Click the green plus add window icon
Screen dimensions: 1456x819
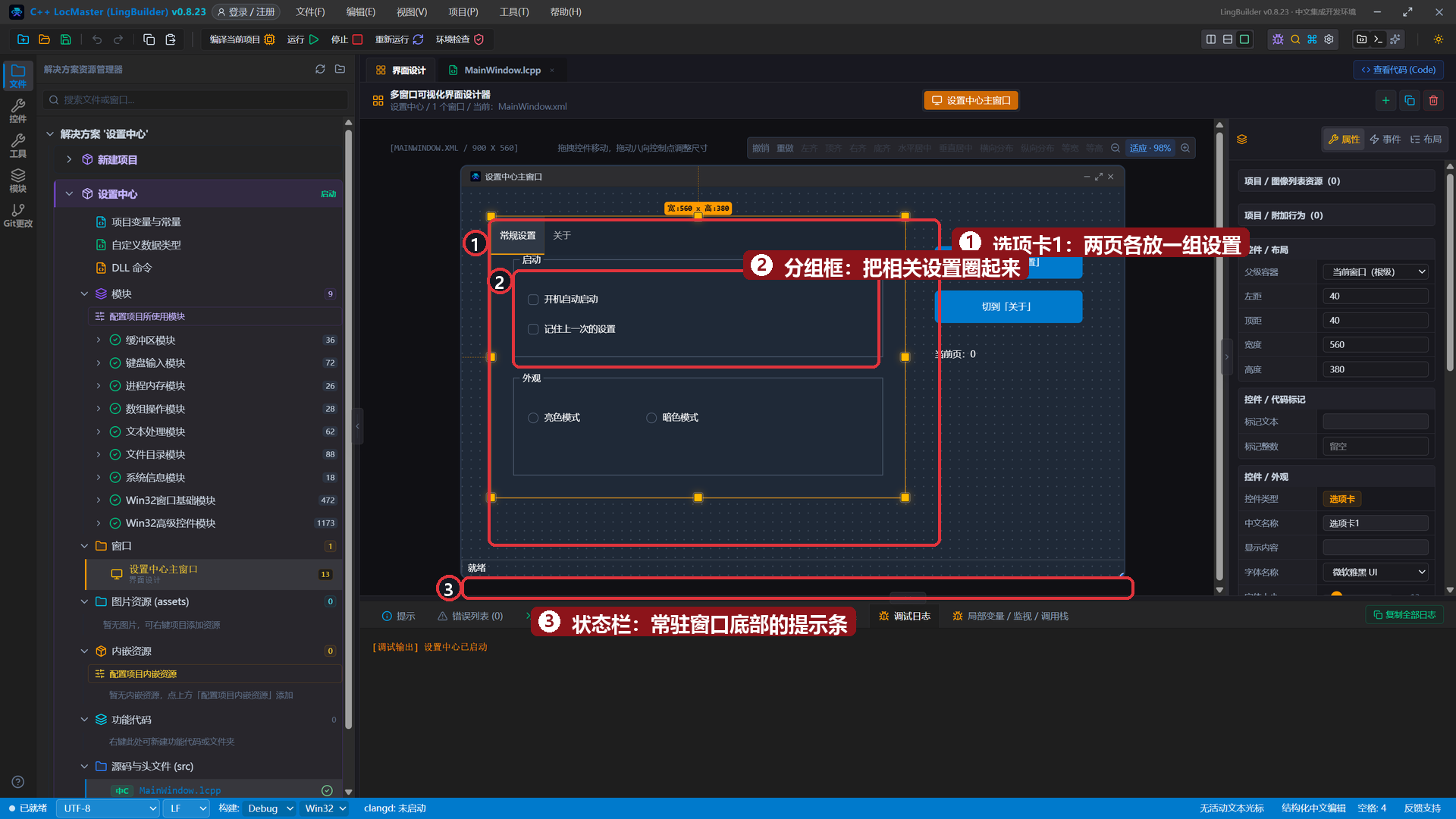click(x=1385, y=100)
